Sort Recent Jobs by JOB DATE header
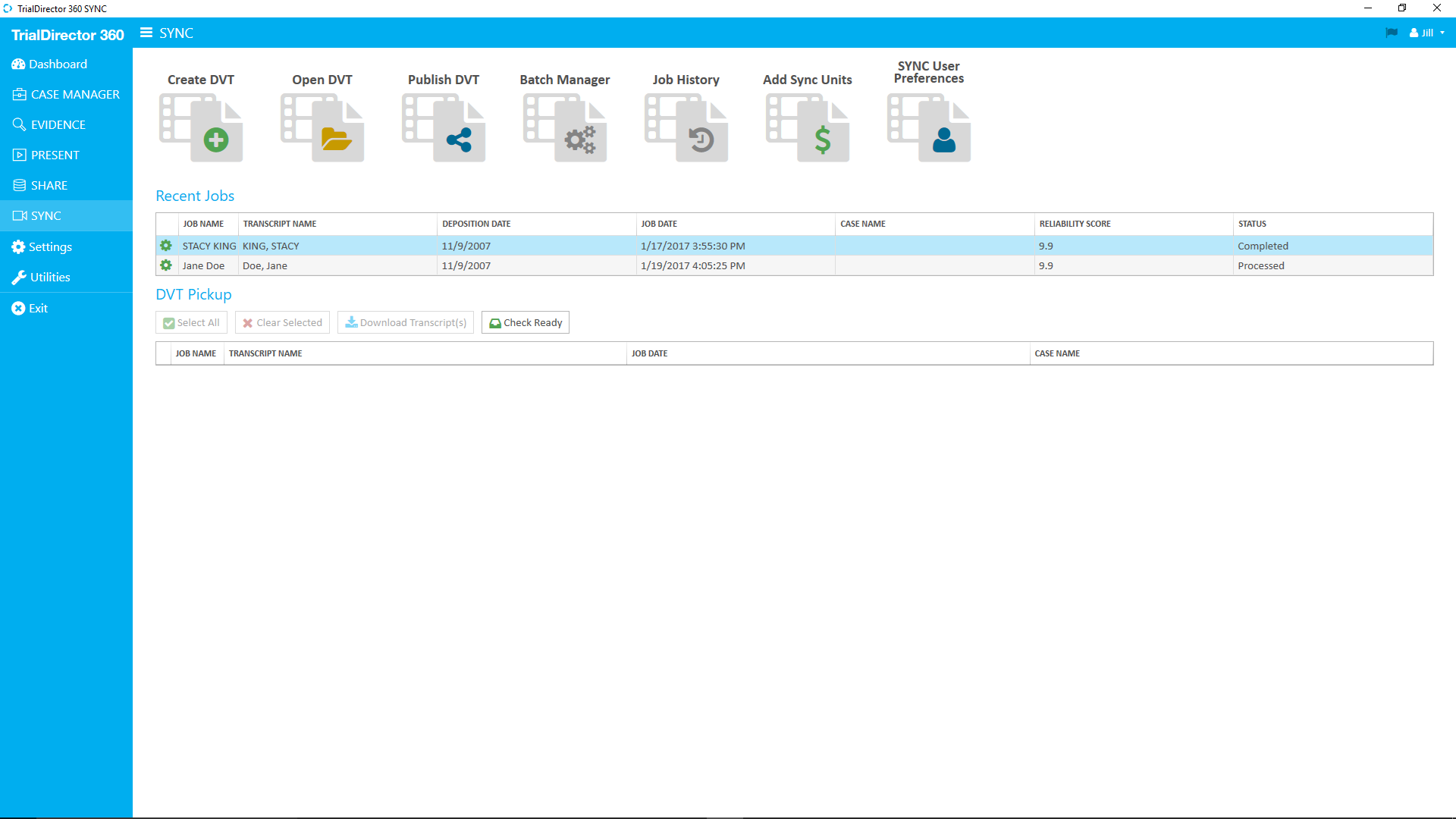This screenshot has height=819, width=1456. [736, 224]
